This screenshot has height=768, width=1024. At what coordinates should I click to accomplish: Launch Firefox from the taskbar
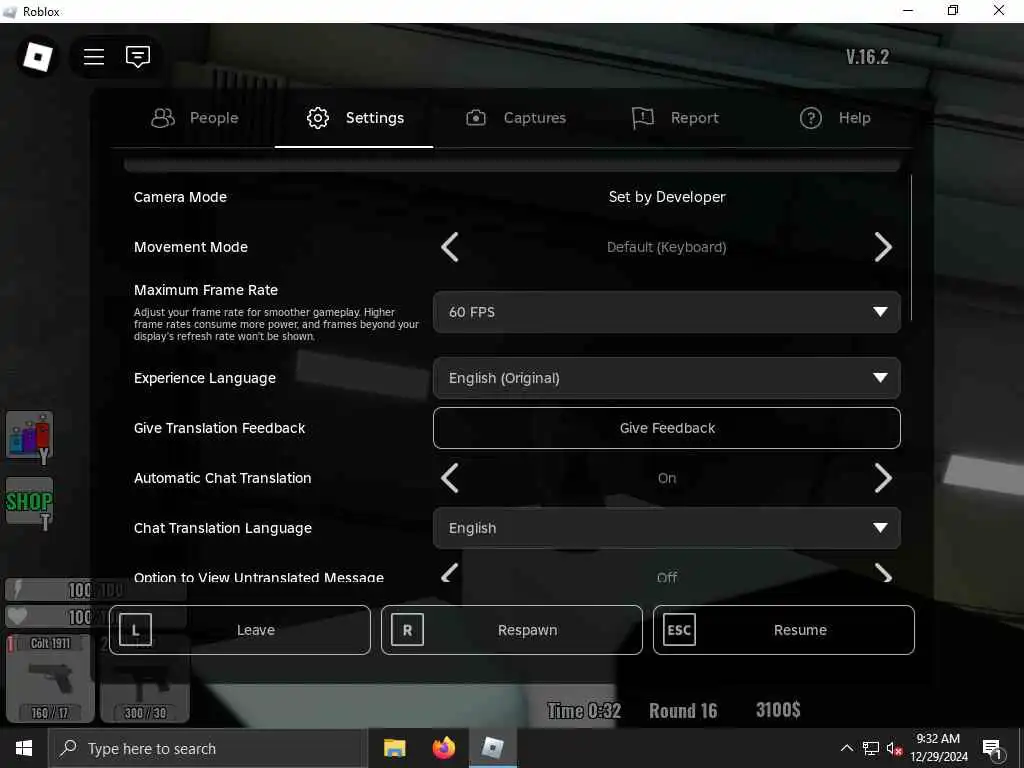(x=443, y=748)
